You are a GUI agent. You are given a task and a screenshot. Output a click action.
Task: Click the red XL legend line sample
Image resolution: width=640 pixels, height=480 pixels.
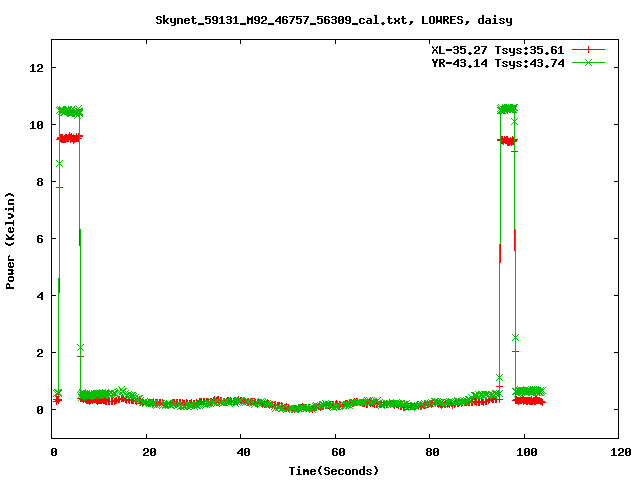click(x=588, y=50)
